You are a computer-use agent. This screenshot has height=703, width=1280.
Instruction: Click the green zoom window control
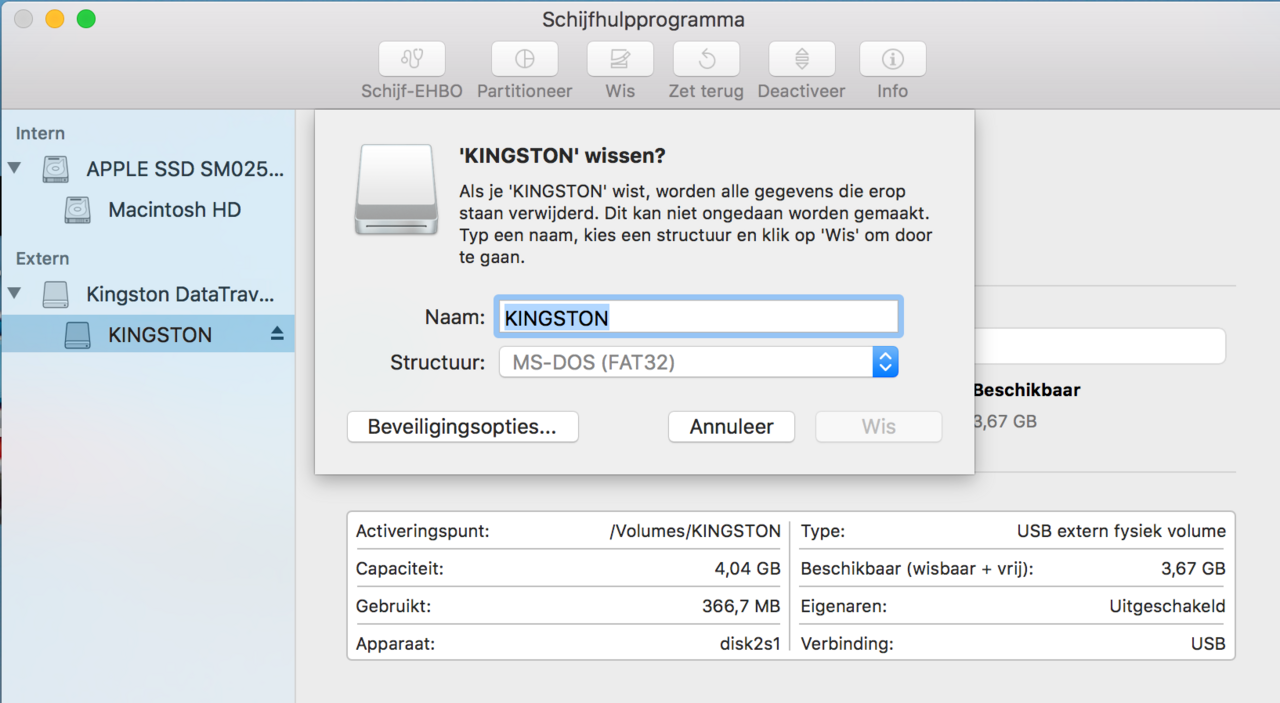point(86,18)
